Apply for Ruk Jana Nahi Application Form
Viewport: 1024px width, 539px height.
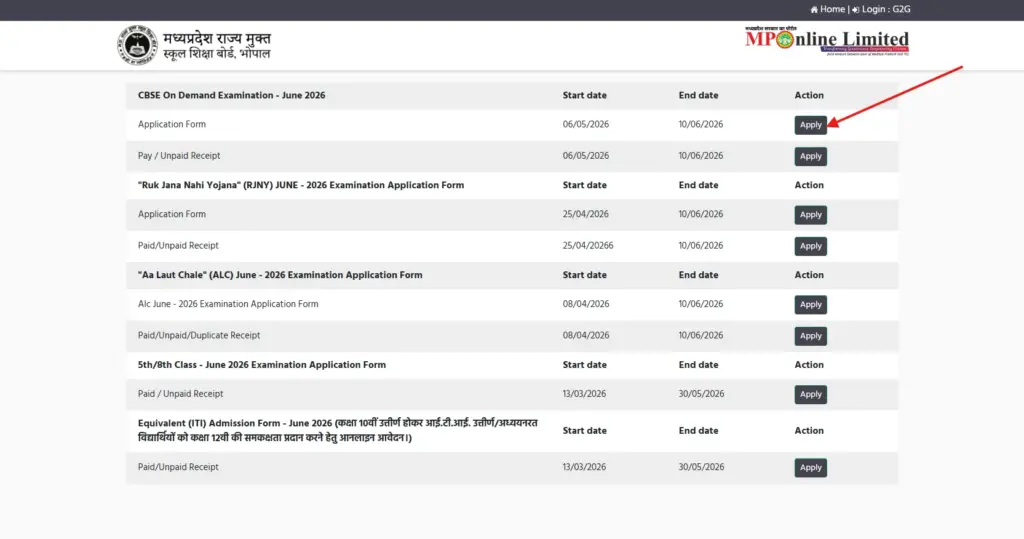coord(810,215)
